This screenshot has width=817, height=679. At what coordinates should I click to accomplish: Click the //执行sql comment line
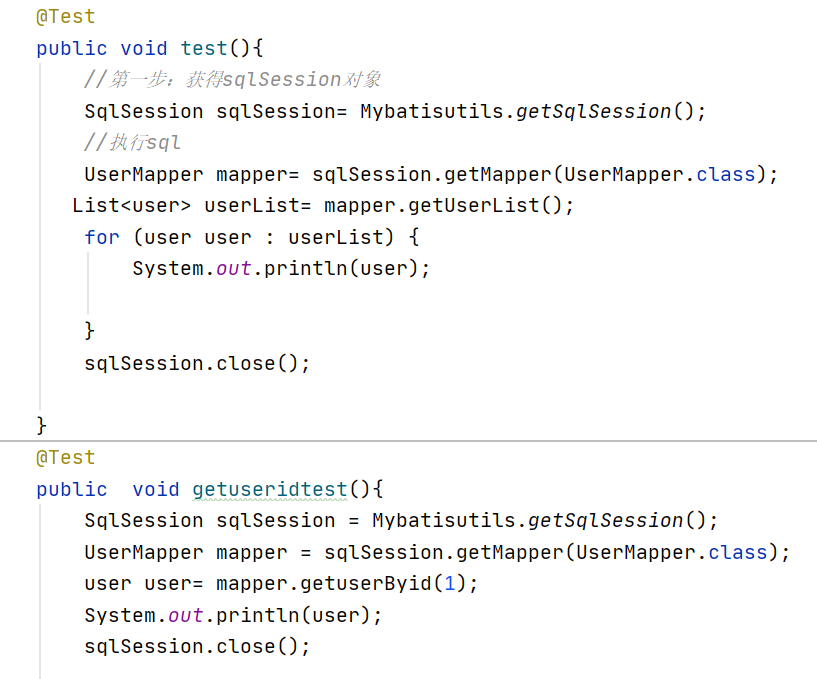click(132, 143)
